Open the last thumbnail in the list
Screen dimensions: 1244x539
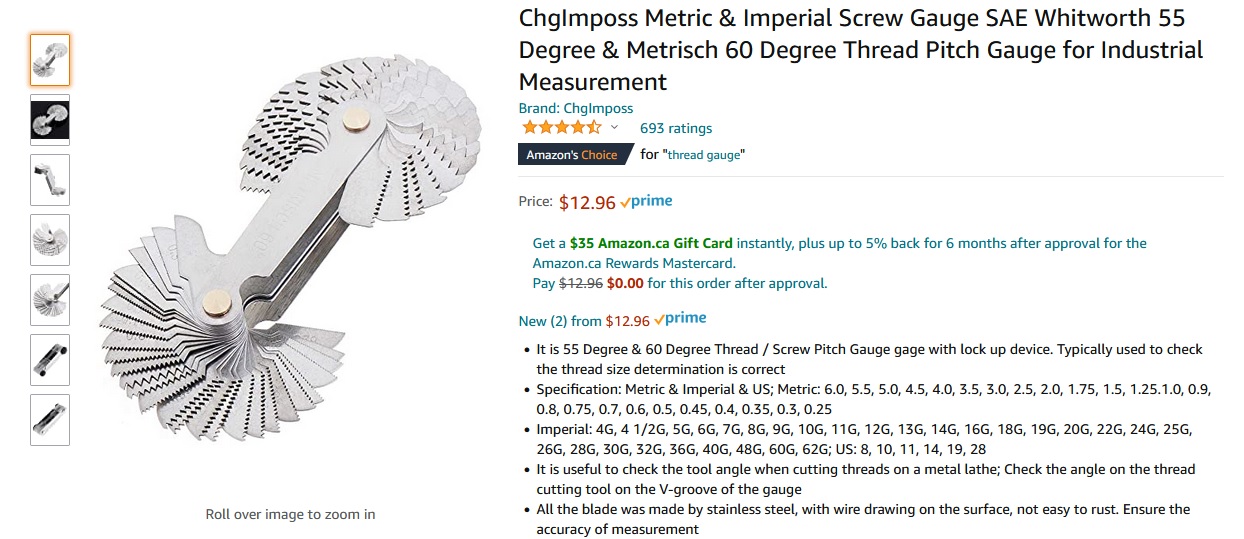(50, 420)
